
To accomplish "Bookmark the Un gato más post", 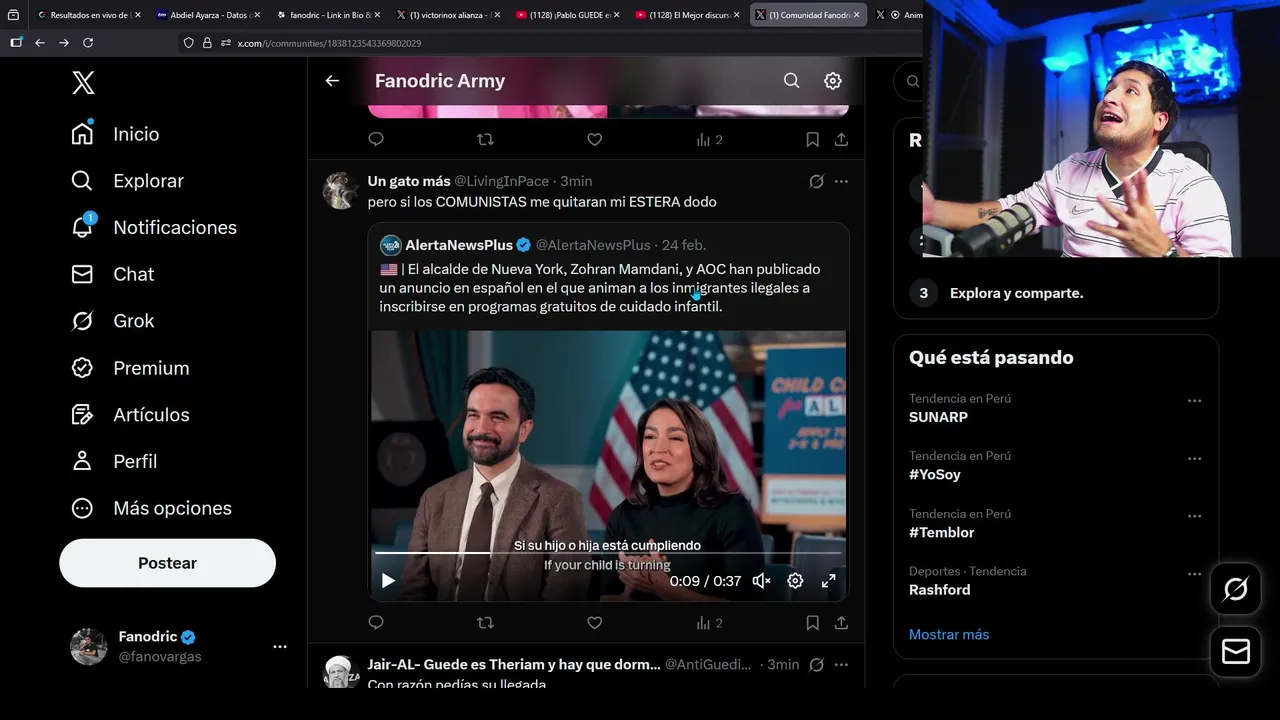I will 813,622.
